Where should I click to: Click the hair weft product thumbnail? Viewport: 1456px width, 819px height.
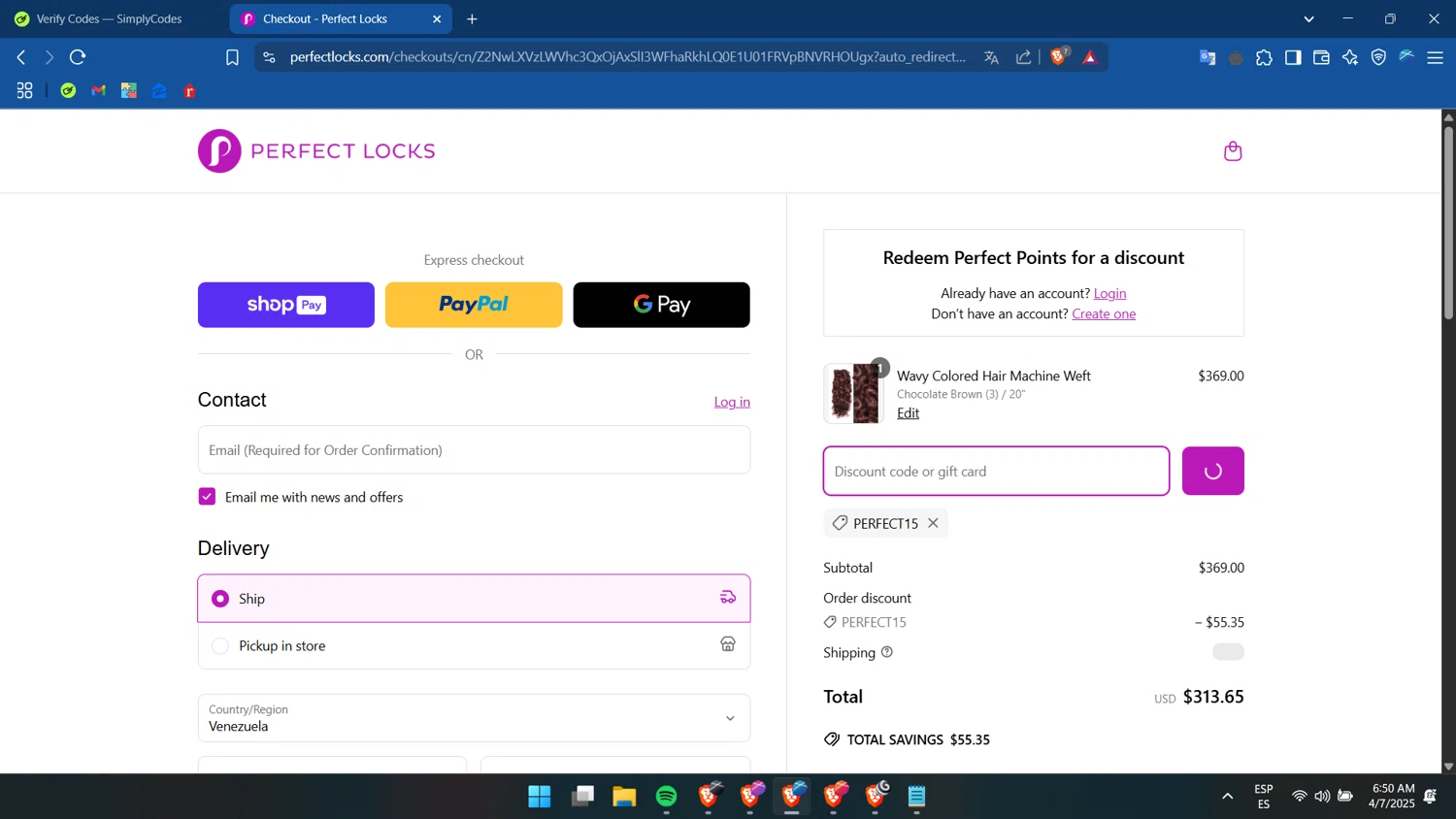pos(853,393)
